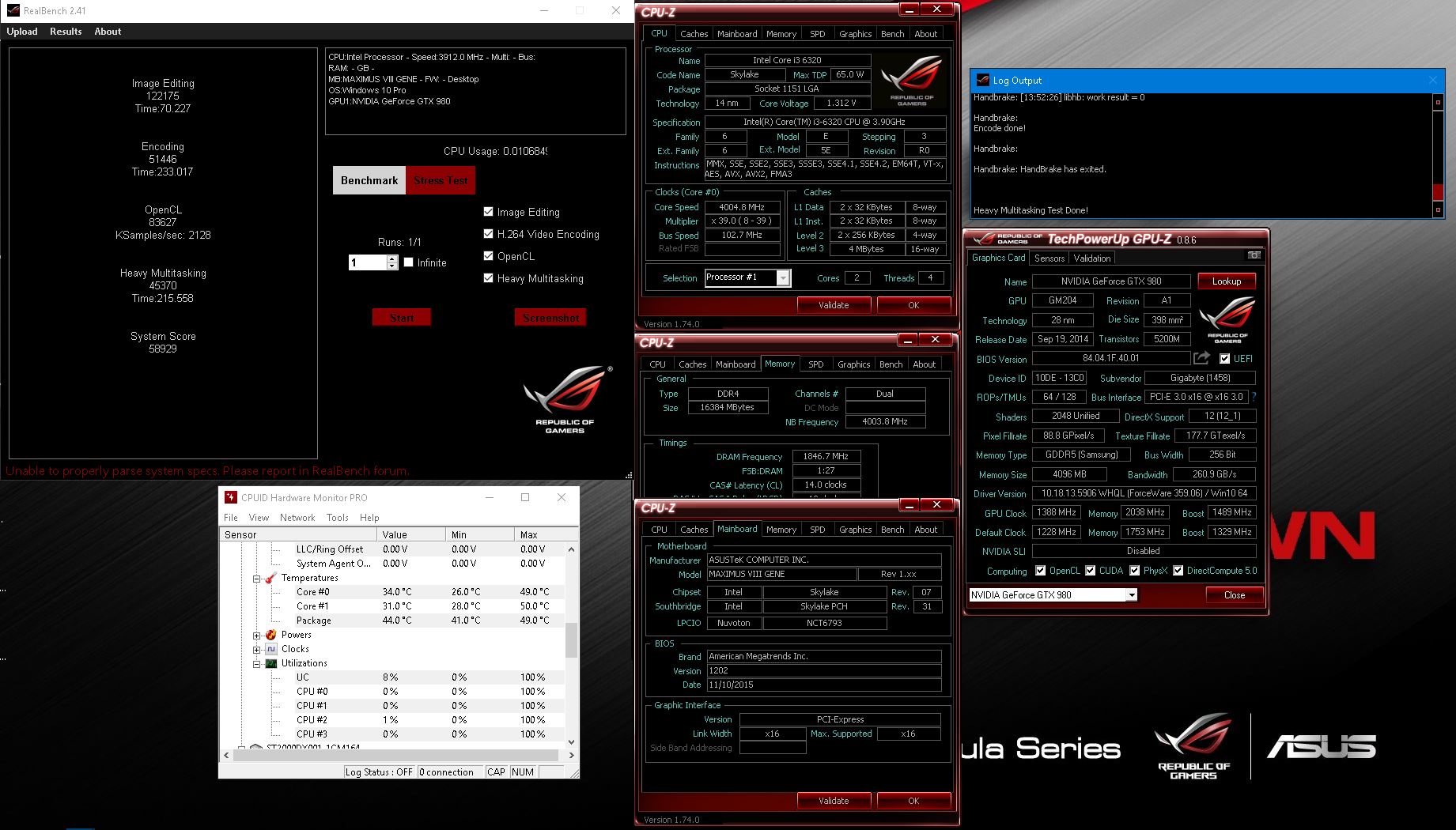
Task: Click the HWMonitor vertical scrollbar thumb
Action: coord(571,640)
